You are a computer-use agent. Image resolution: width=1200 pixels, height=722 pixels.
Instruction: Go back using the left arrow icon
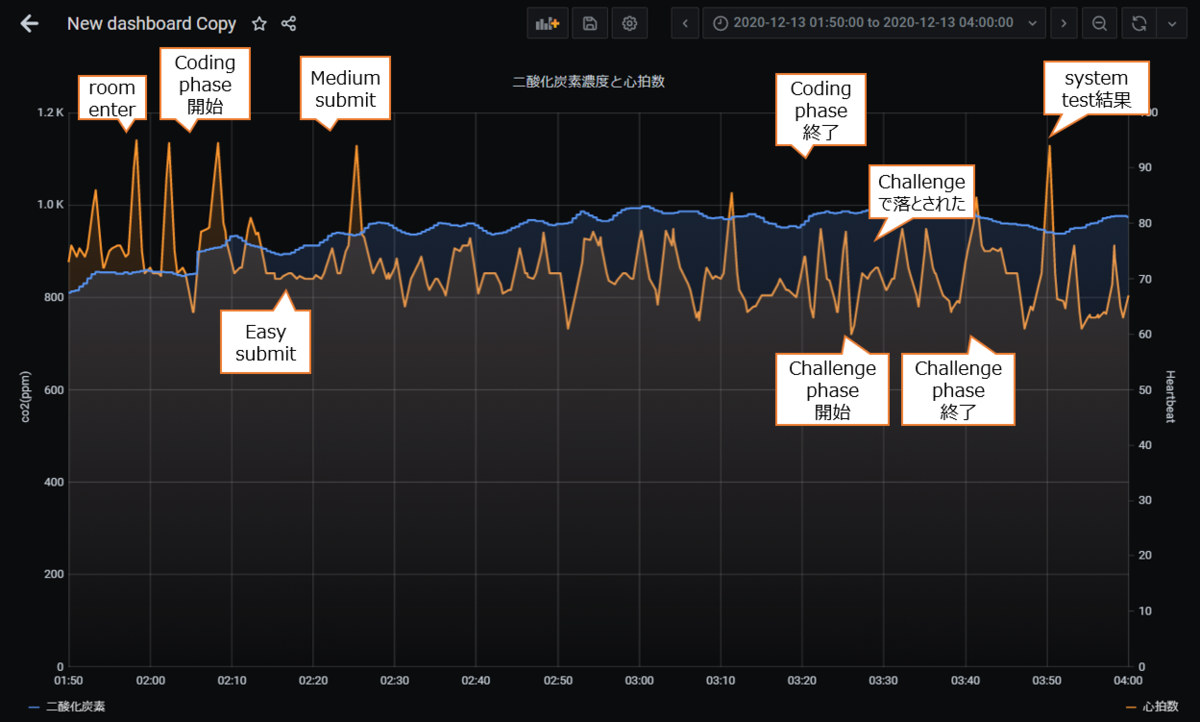pyautogui.click(x=29, y=23)
